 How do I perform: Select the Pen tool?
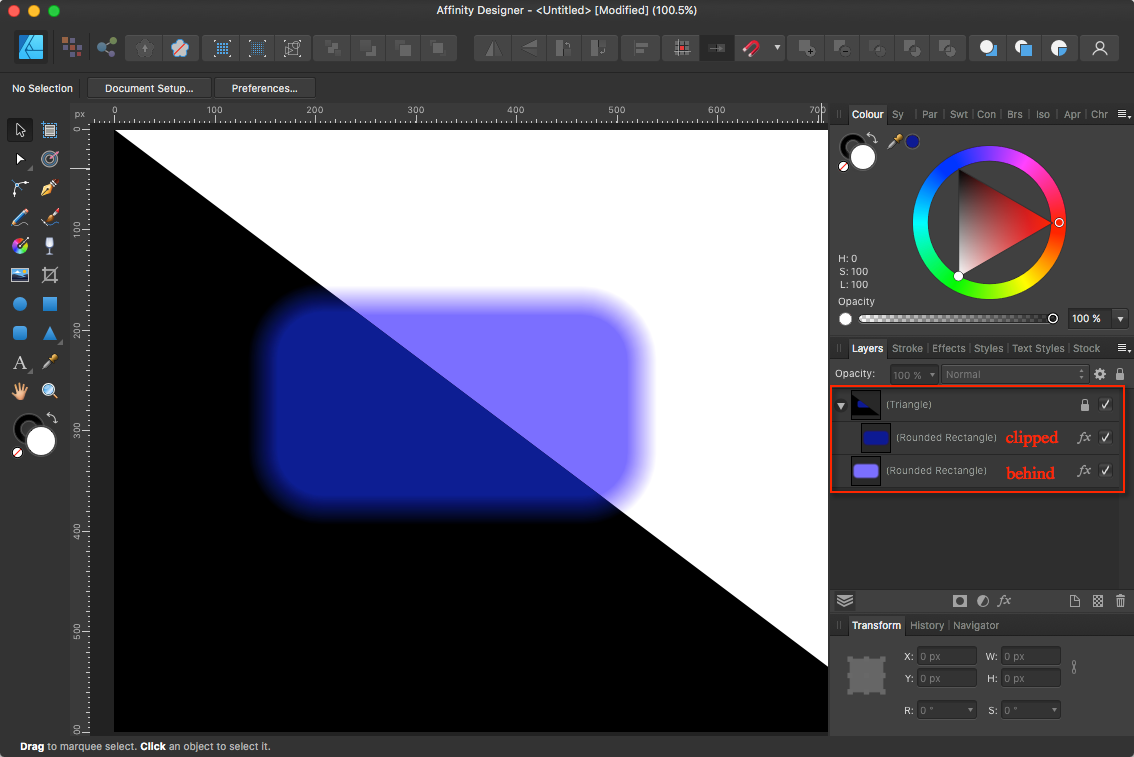pyautogui.click(x=49, y=189)
